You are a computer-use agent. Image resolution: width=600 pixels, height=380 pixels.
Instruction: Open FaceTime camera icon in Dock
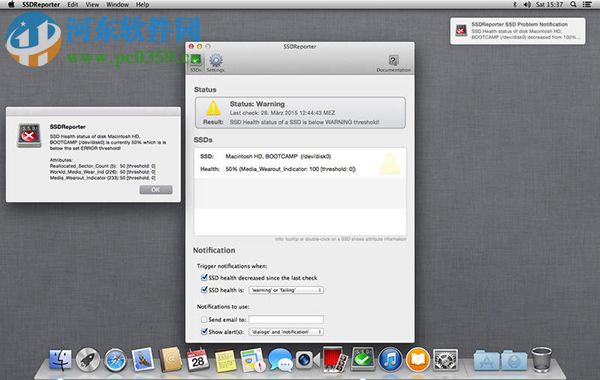tap(307, 360)
